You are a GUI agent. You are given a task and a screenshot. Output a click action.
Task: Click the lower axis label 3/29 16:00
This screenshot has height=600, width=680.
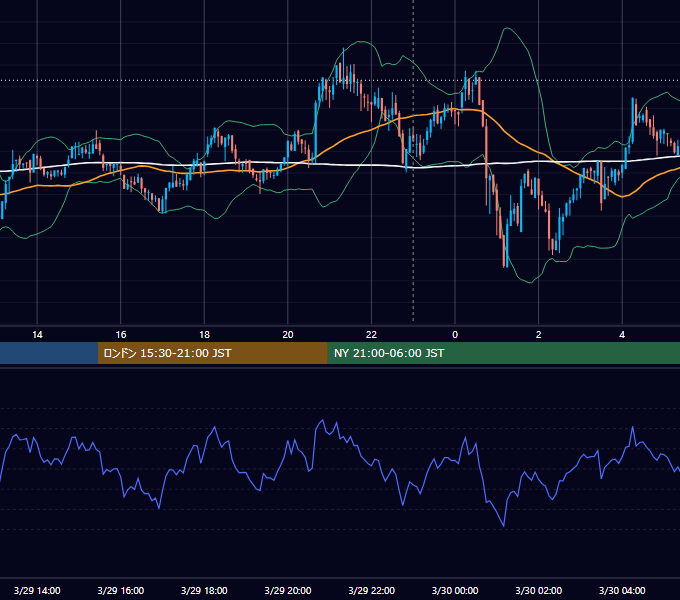point(121,590)
